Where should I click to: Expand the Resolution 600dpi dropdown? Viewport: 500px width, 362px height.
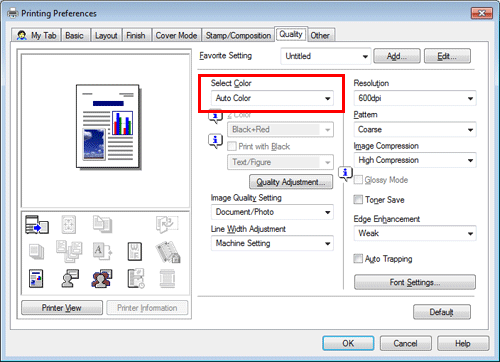(x=415, y=98)
